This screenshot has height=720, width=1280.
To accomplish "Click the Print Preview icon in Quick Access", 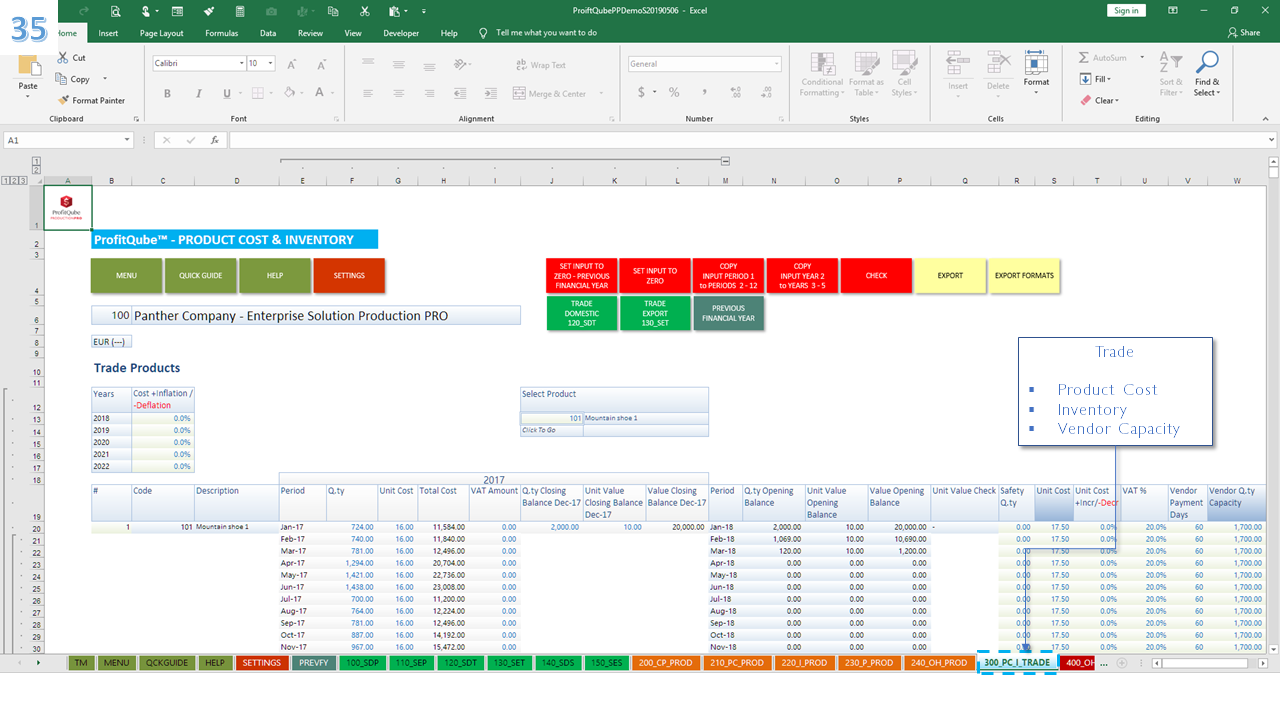I will click(x=116, y=11).
